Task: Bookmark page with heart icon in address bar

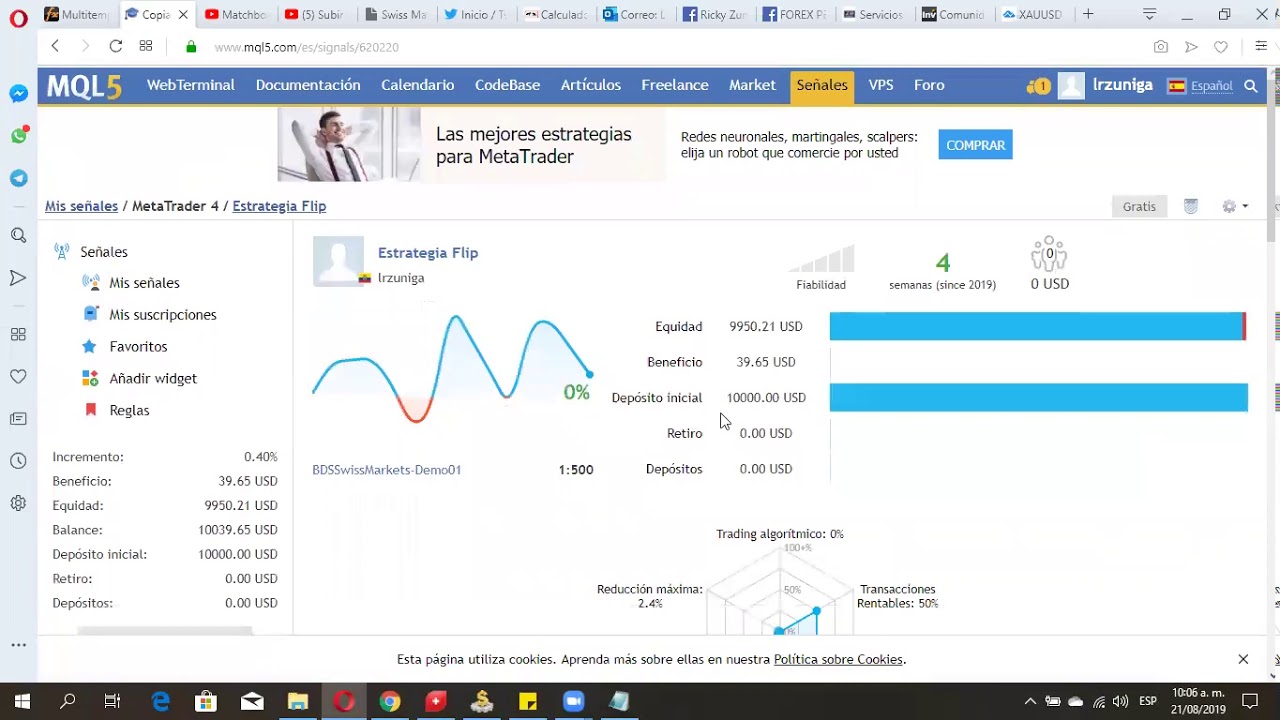Action: pos(1220,47)
